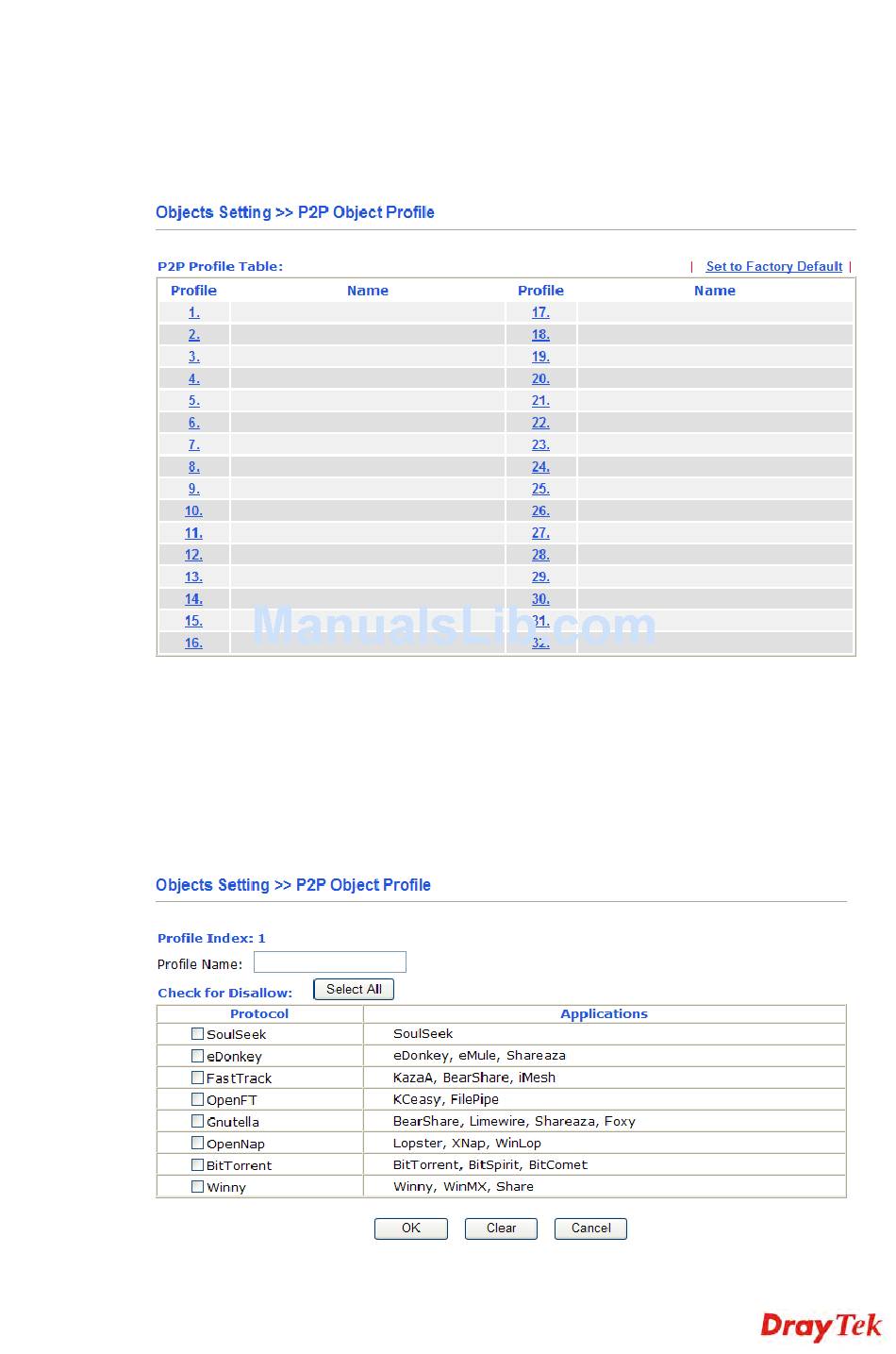
Task: Focus the Profile Name input field
Action: [330, 961]
